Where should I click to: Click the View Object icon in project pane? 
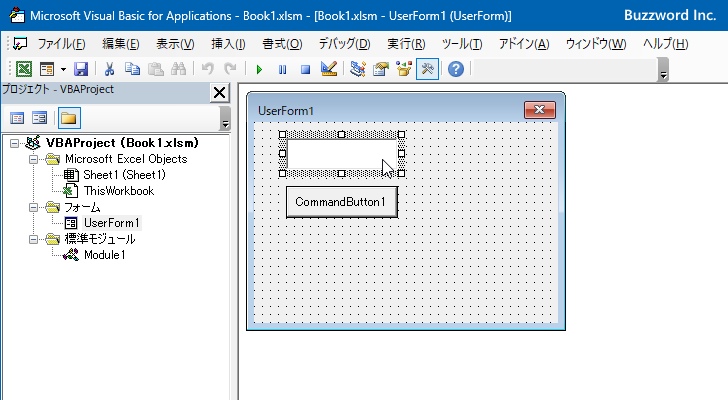pyautogui.click(x=39, y=118)
